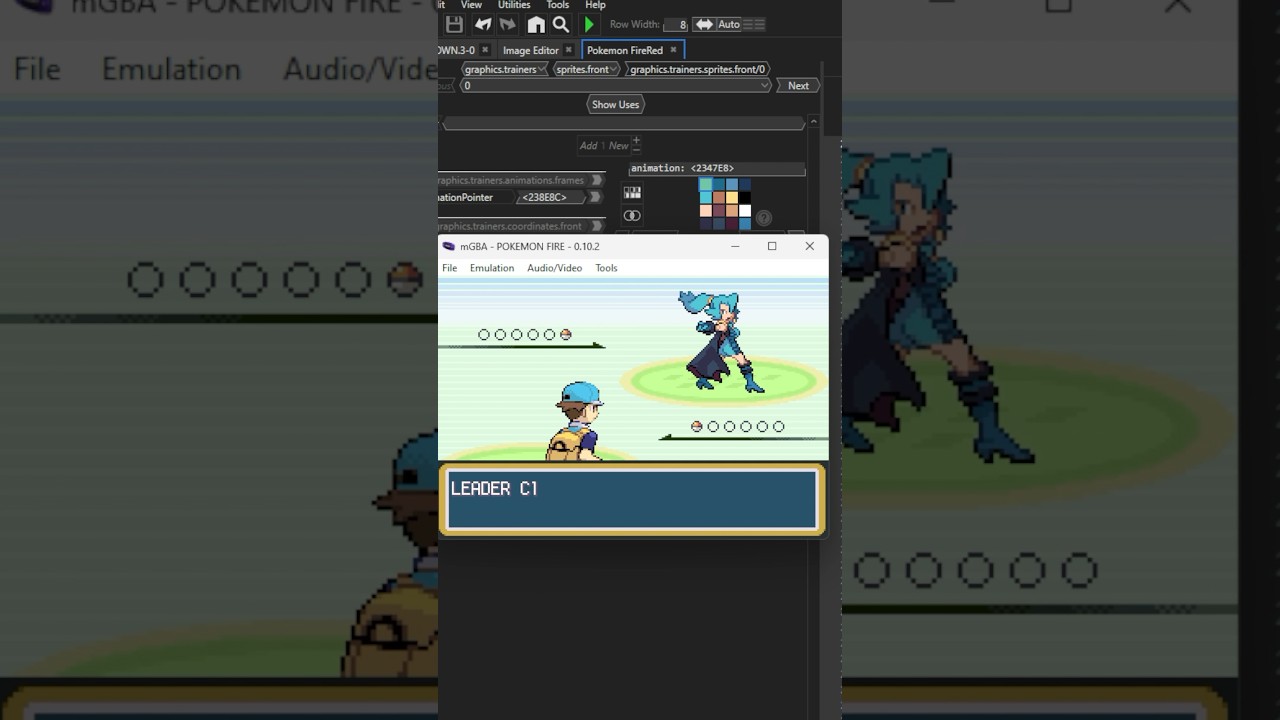Image resolution: width=1280 pixels, height=720 pixels.
Task: Open the Utilities menu
Action: click(x=514, y=5)
